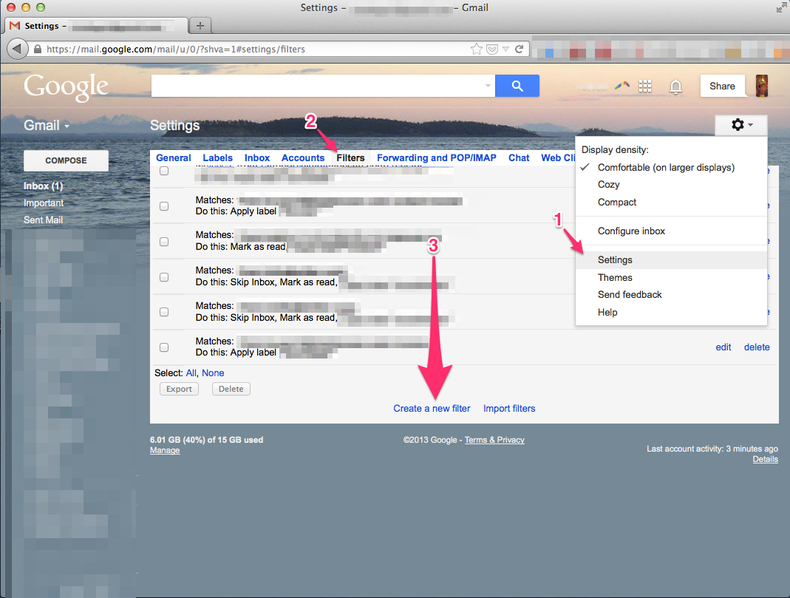Click Select None link

(x=213, y=373)
